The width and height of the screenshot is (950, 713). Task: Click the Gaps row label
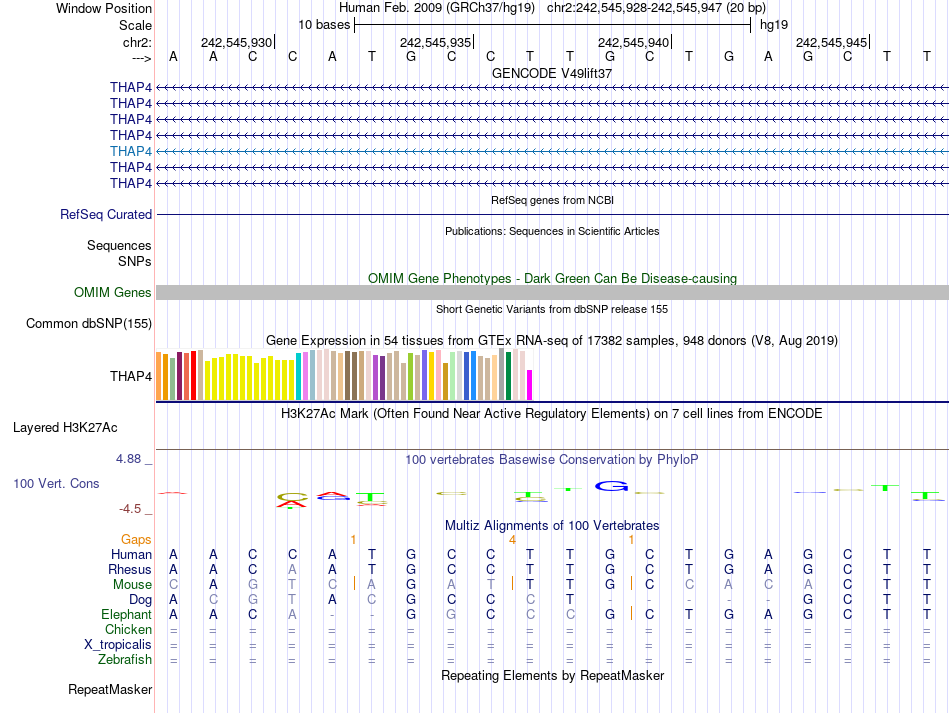tap(136, 539)
